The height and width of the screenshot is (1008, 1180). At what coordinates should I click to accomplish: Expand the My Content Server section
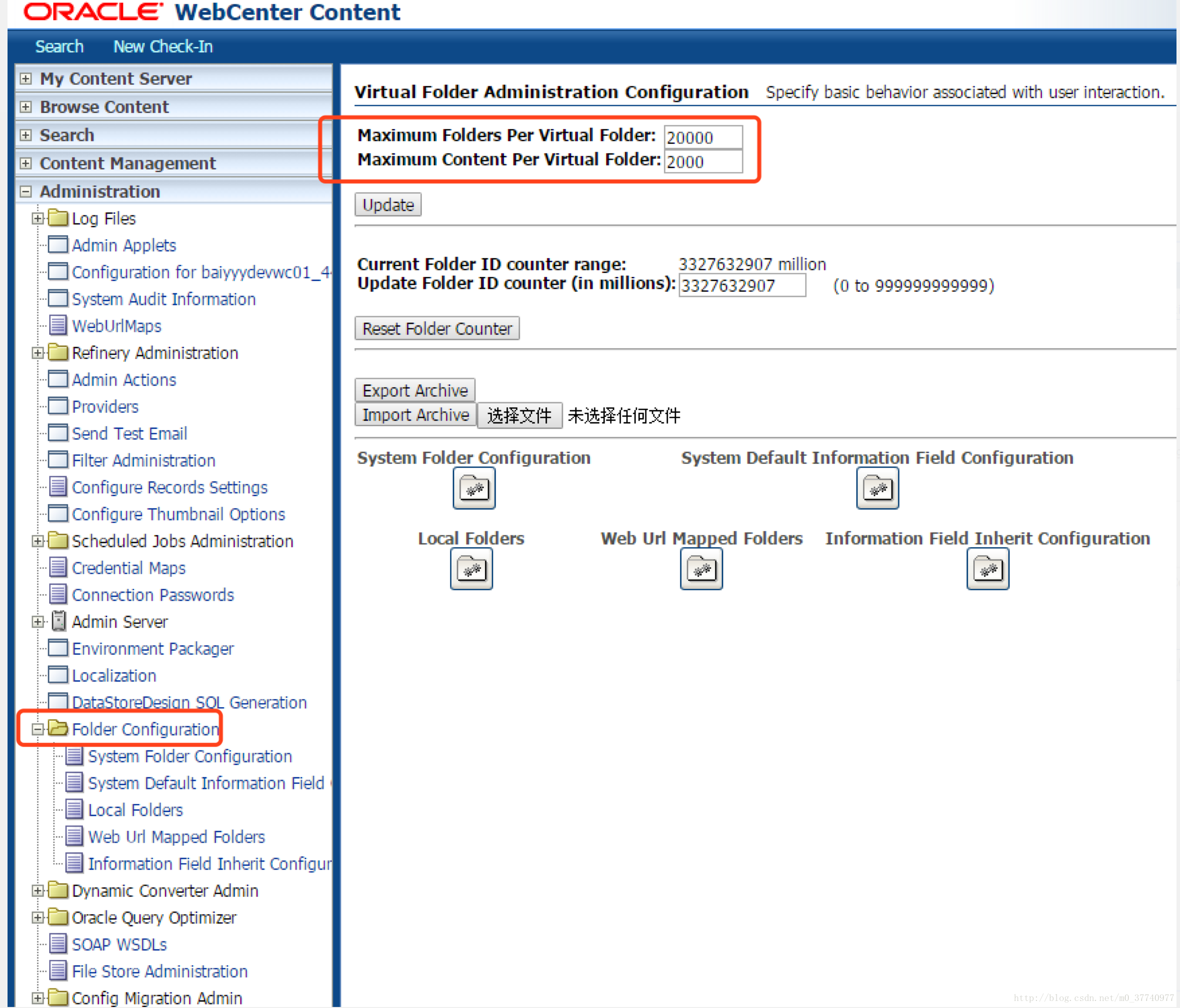coord(26,79)
